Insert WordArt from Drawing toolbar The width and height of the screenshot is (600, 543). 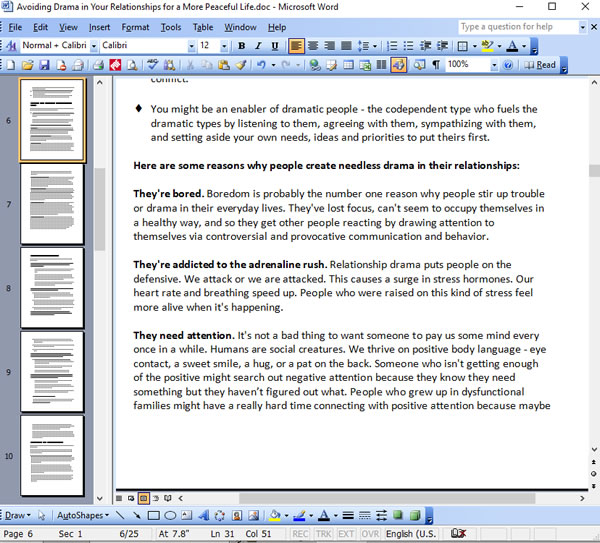(204, 515)
